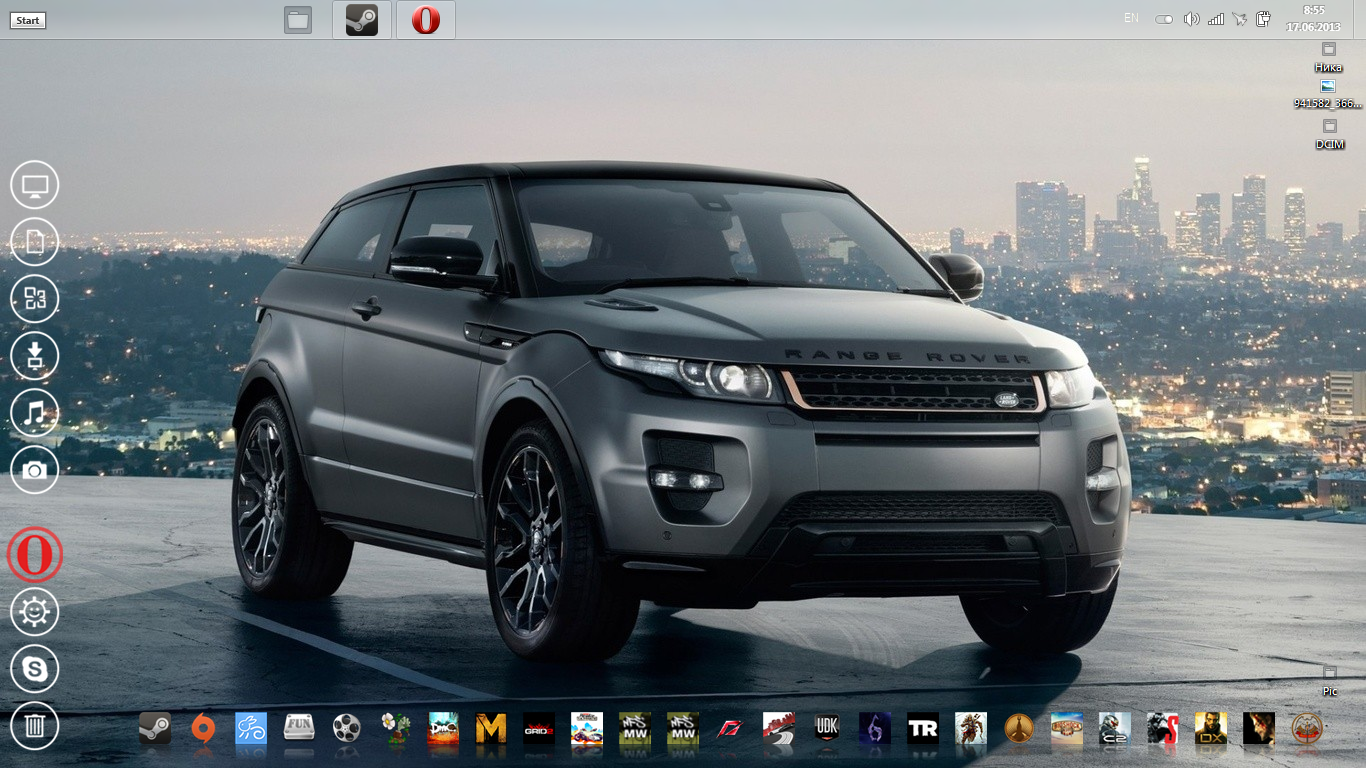Click the airplane tray icon
This screenshot has height=768, width=1366.
1240,18
